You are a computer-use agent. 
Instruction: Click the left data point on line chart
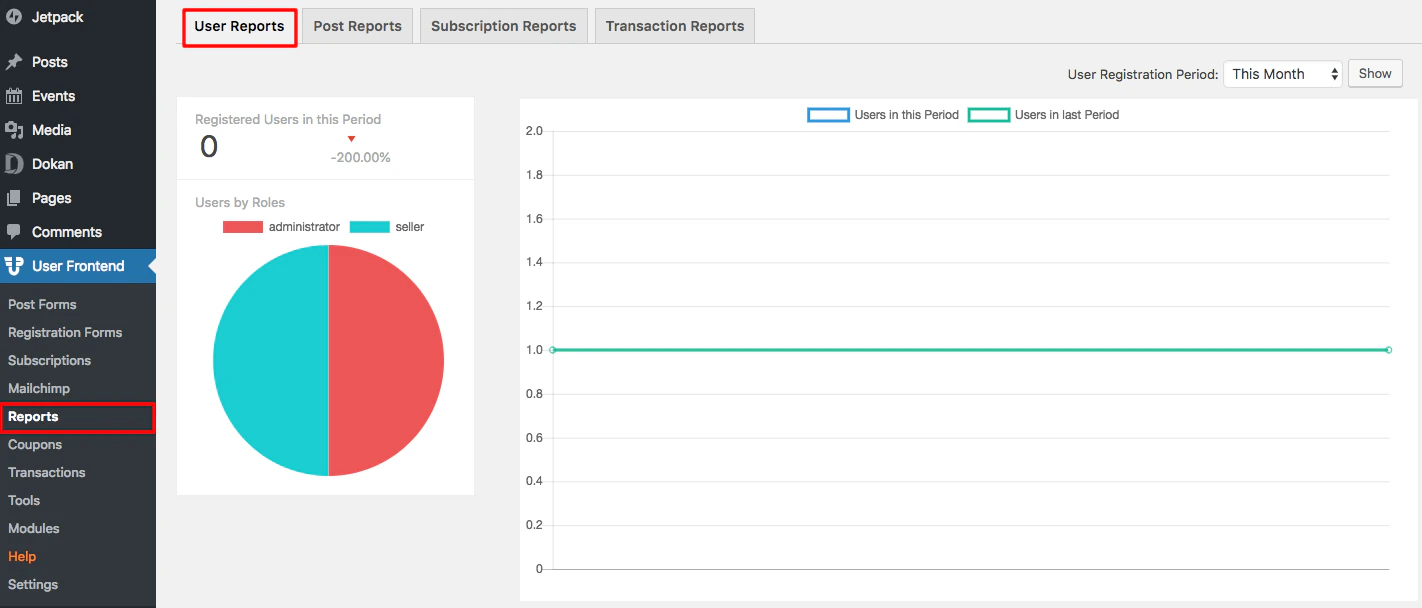[x=553, y=350]
